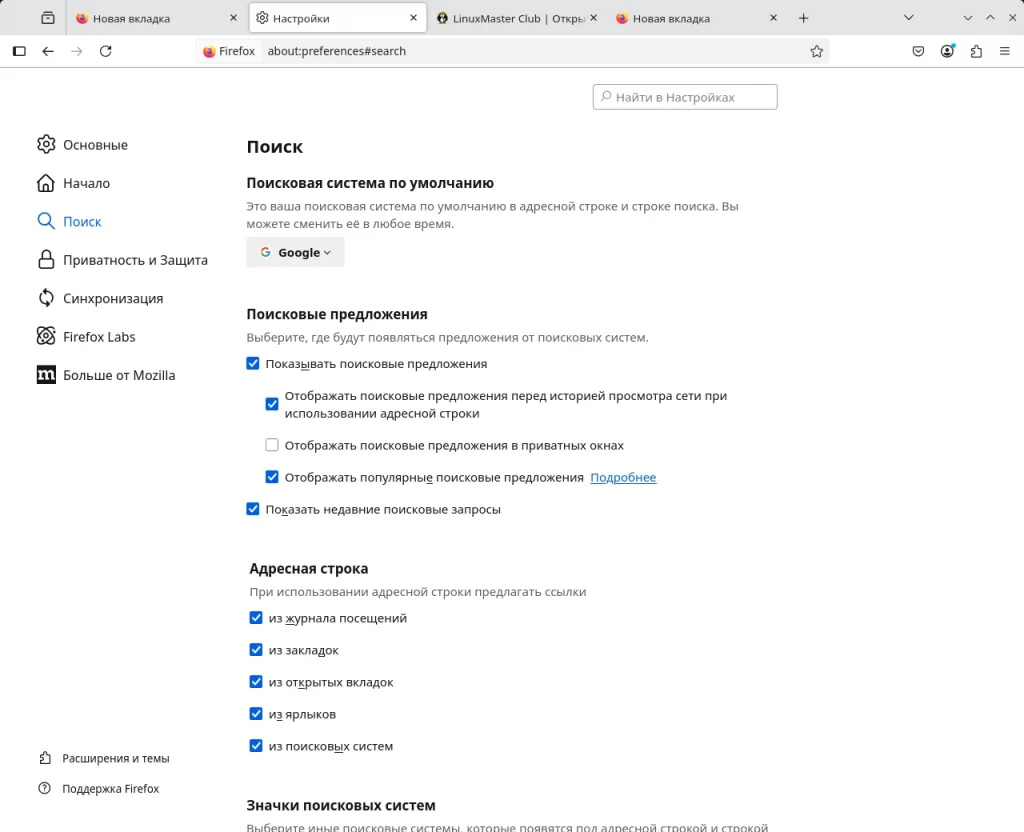Switch to the rightmost Новая вкладка tab

pyautogui.click(x=696, y=18)
